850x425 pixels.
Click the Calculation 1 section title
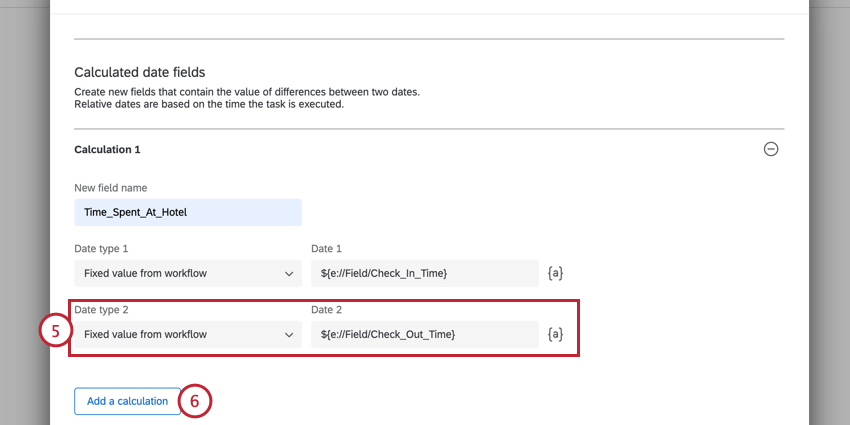click(107, 149)
